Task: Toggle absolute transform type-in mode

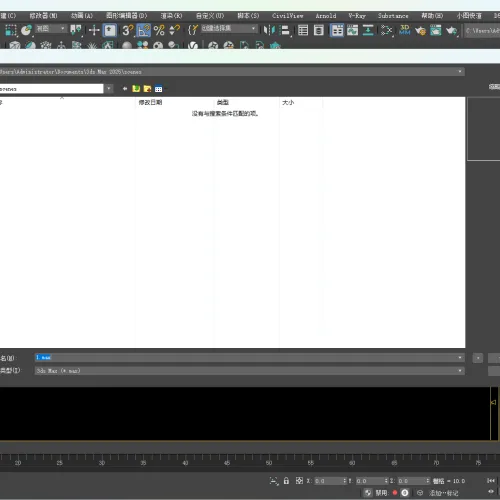Action: click(x=299, y=481)
